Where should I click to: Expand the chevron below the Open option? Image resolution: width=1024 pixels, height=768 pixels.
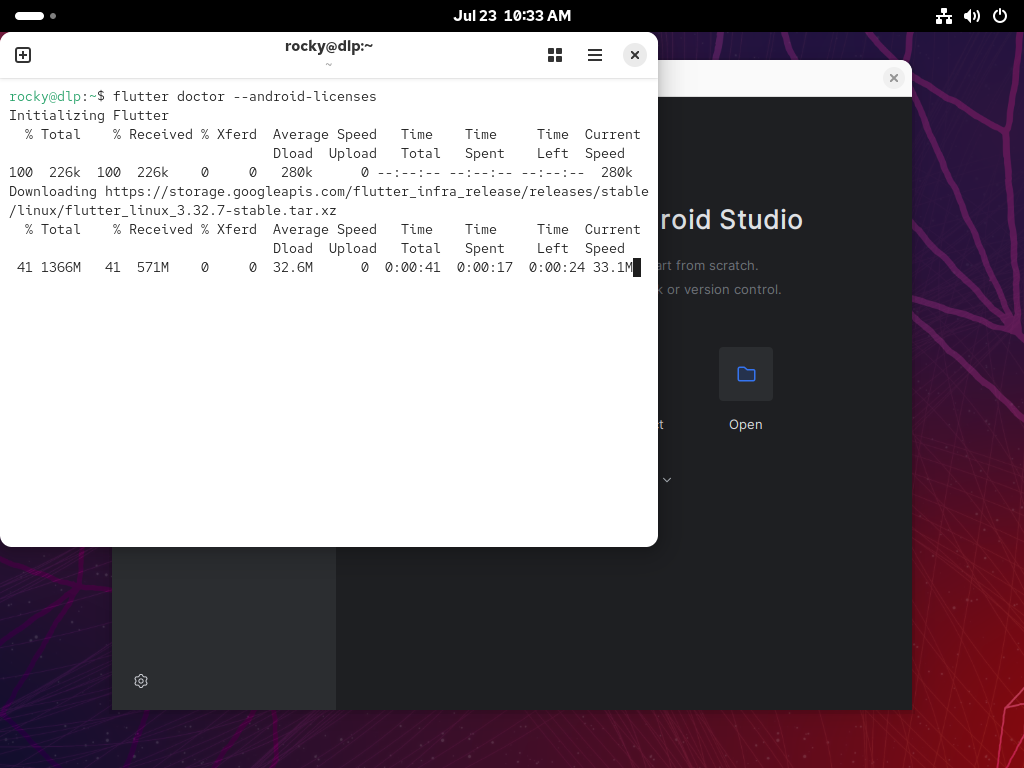[667, 480]
